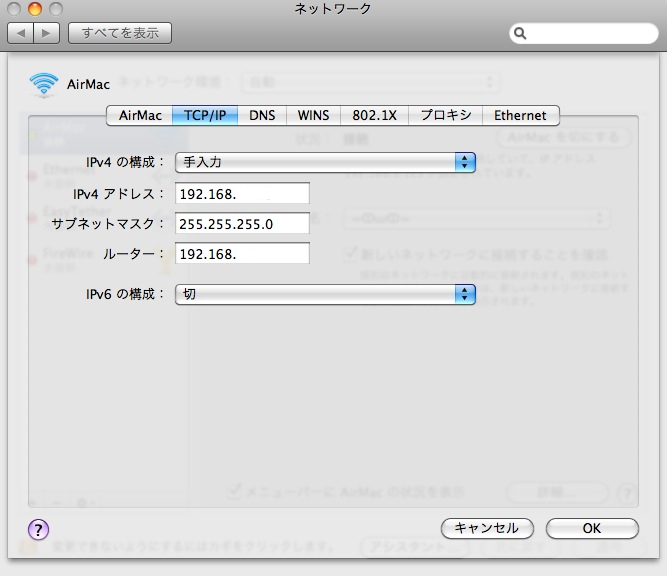This screenshot has height=576, width=667.
Task: Click the yellow minimize window button
Action: 35,9
